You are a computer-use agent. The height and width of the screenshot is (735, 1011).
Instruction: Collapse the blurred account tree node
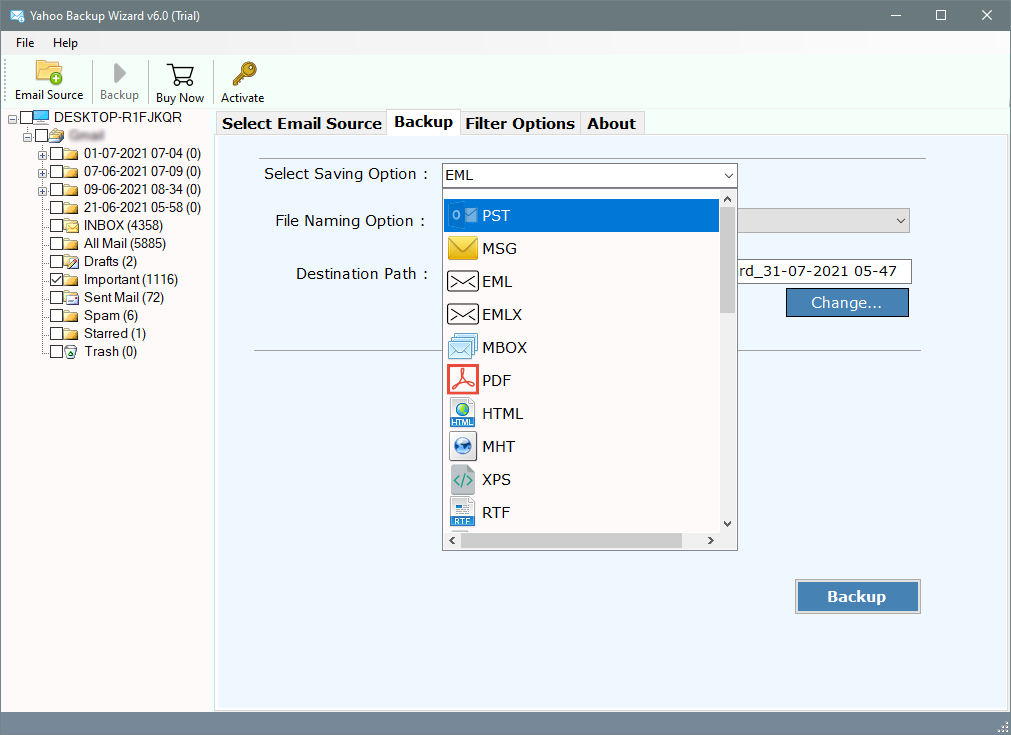tap(27, 137)
